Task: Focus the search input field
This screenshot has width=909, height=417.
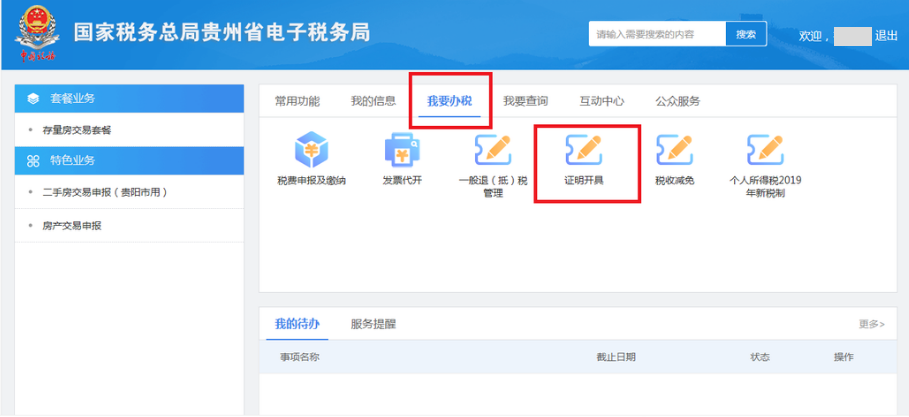Action: 657,34
